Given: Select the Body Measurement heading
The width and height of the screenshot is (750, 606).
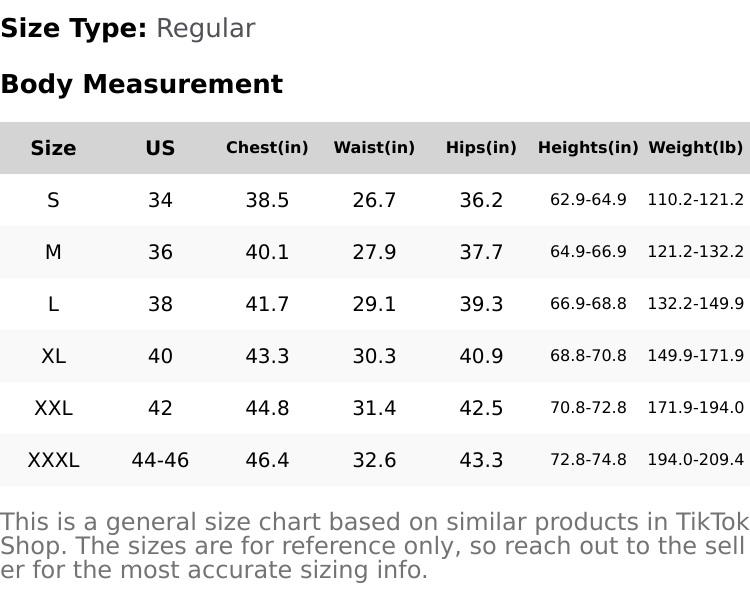Looking at the screenshot, I should click(141, 84).
